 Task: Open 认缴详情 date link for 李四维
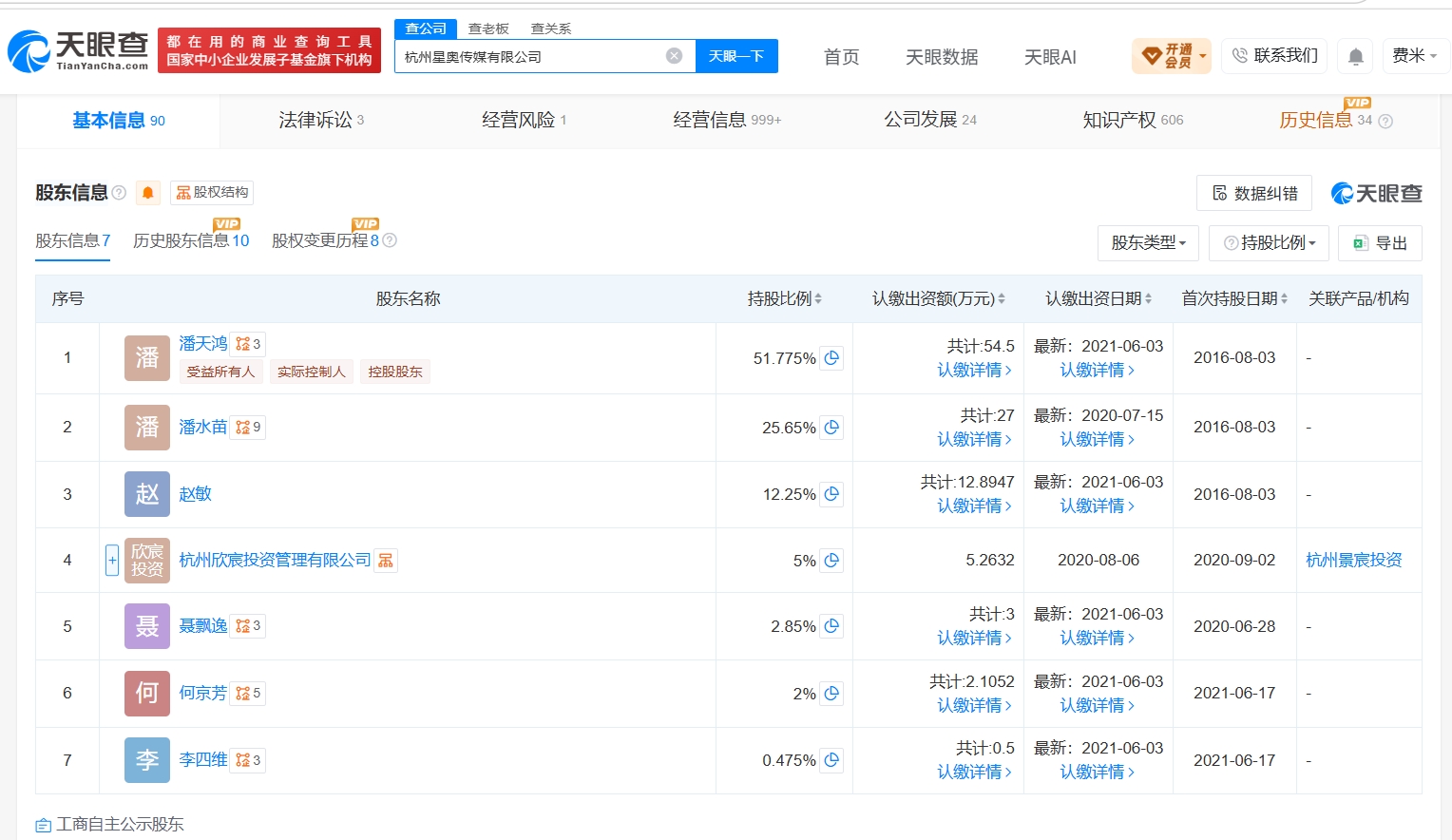click(x=1098, y=773)
